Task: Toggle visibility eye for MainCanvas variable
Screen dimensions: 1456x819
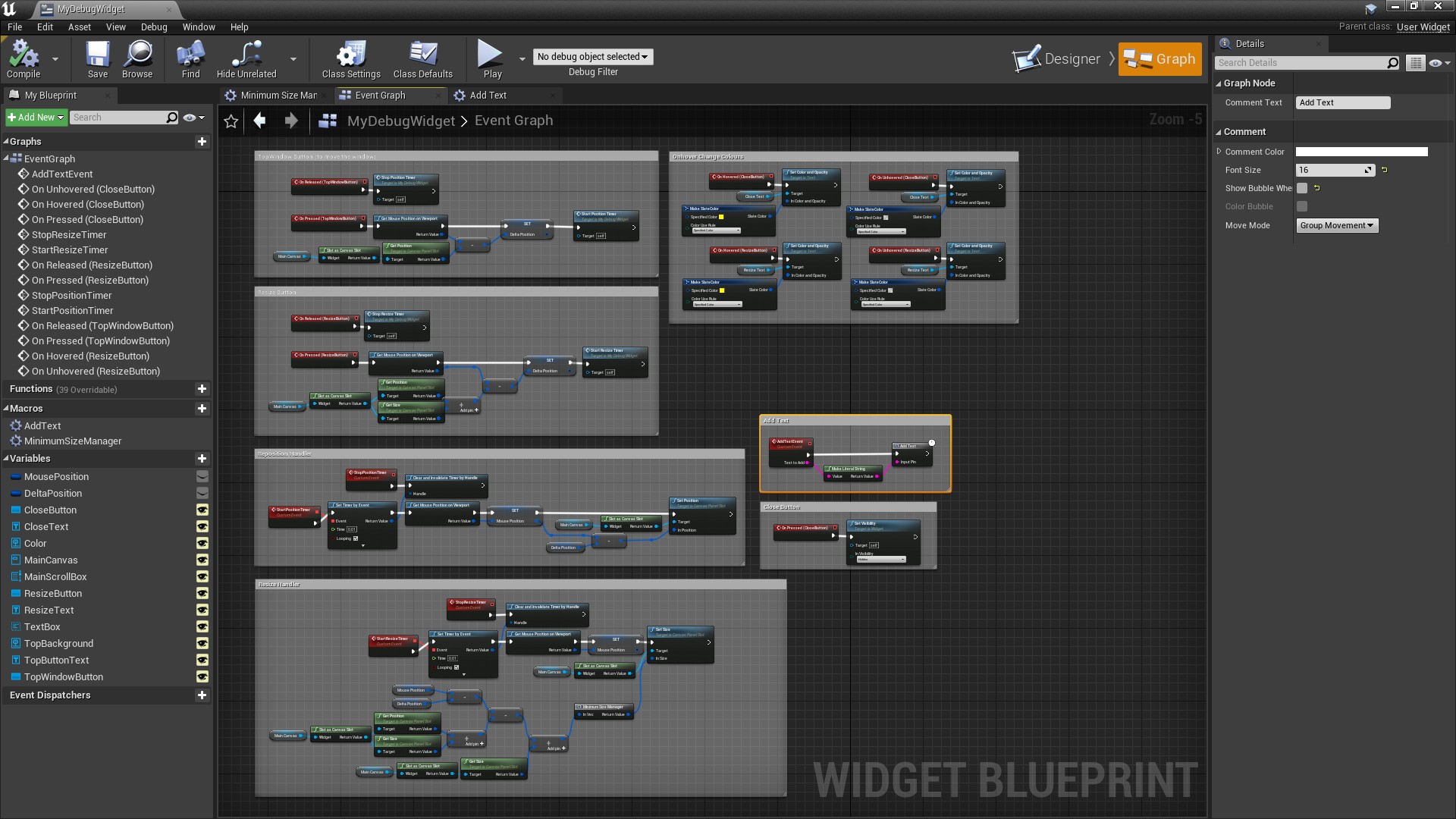Action: pyautogui.click(x=202, y=560)
